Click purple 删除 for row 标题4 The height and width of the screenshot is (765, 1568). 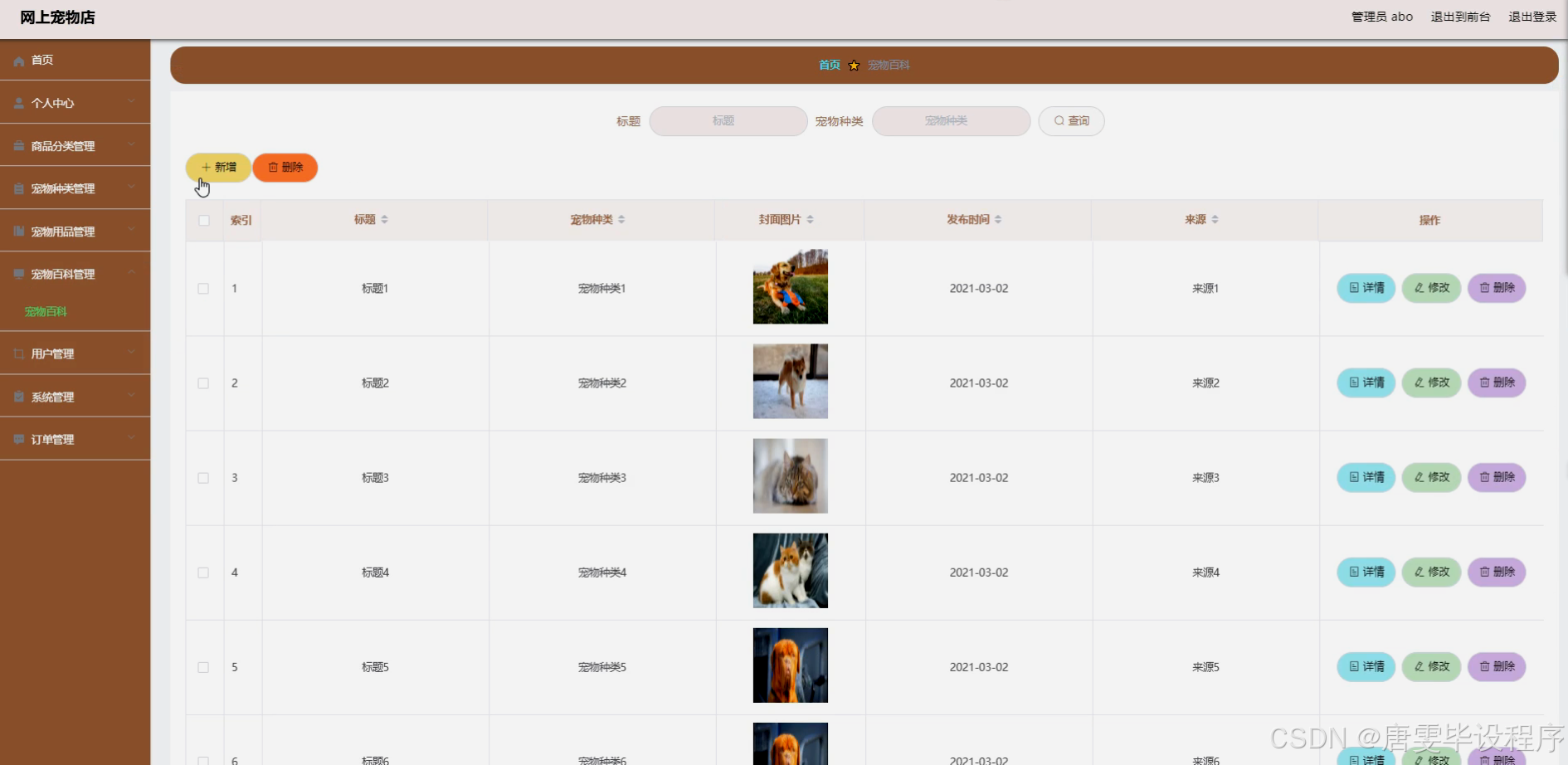[x=1497, y=572]
